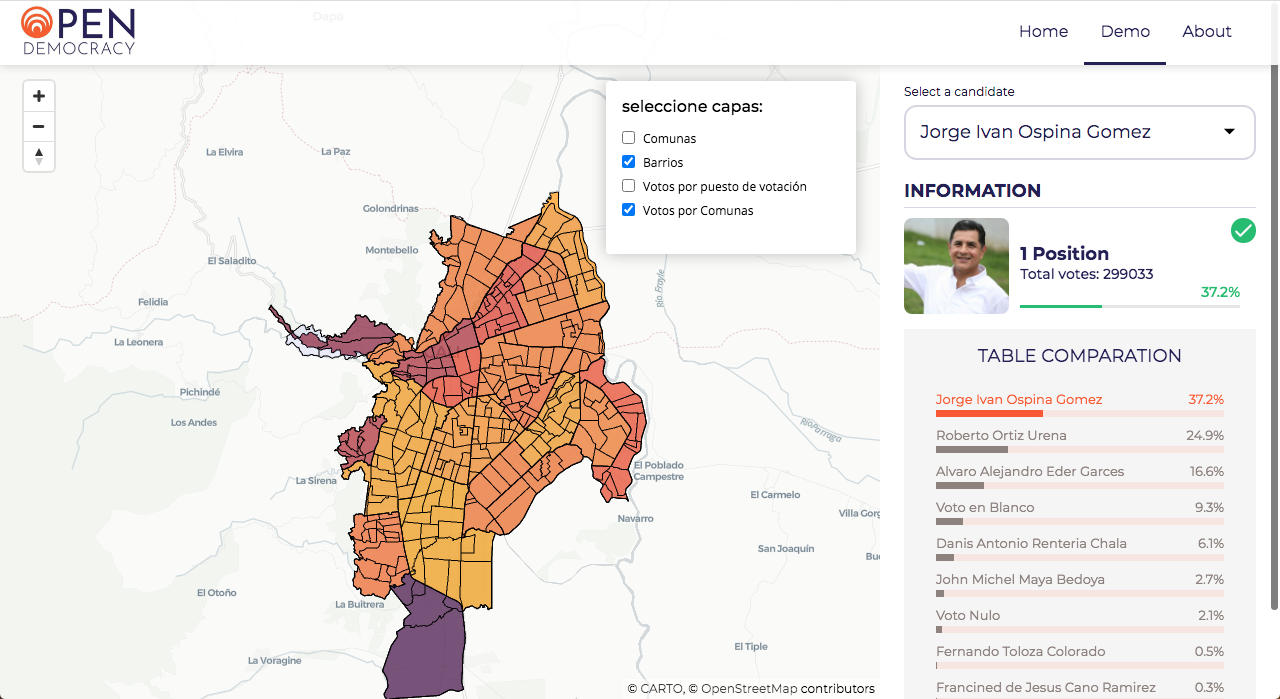This screenshot has width=1280, height=699.
Task: Open the candidate selection dropdown
Action: tap(1079, 132)
